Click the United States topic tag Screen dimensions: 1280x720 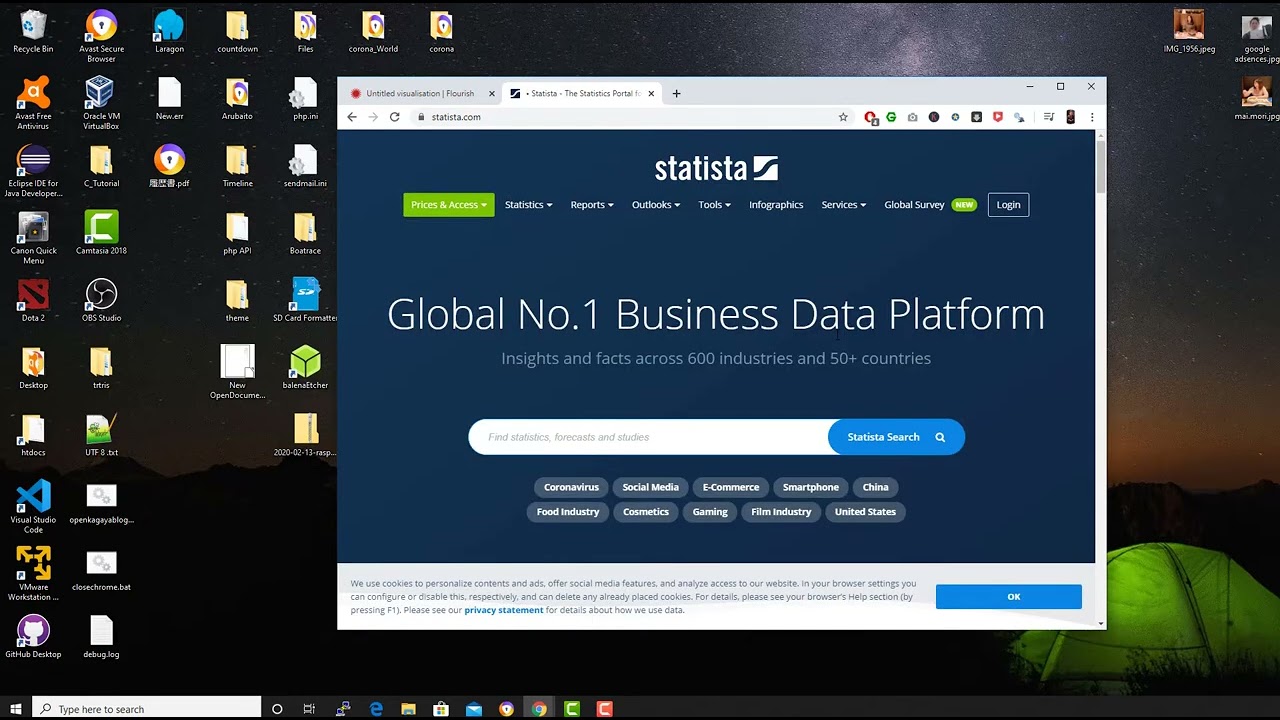[865, 512]
